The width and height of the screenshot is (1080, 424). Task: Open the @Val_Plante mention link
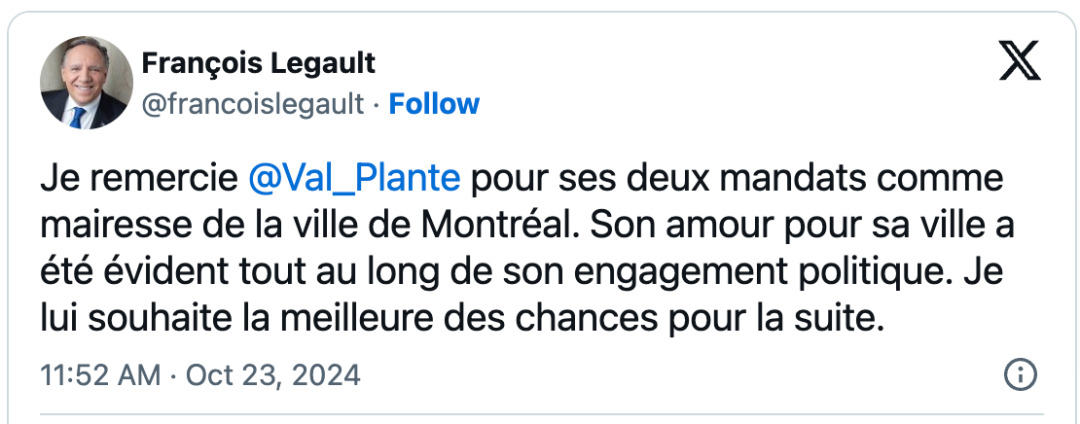353,178
